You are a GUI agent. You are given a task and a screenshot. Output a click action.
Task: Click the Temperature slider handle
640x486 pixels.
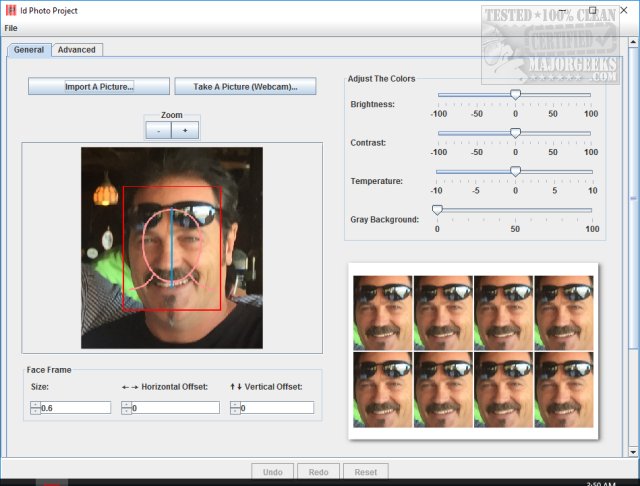515,171
